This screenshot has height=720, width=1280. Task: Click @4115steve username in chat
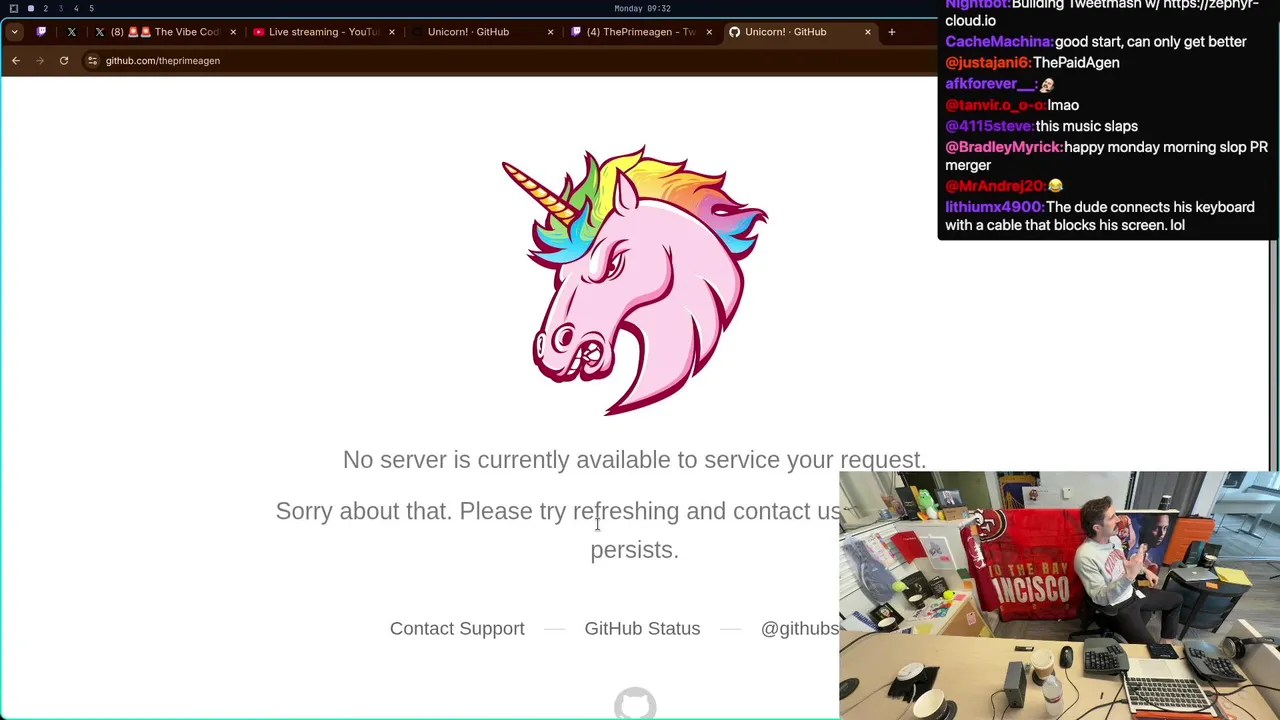pos(990,126)
